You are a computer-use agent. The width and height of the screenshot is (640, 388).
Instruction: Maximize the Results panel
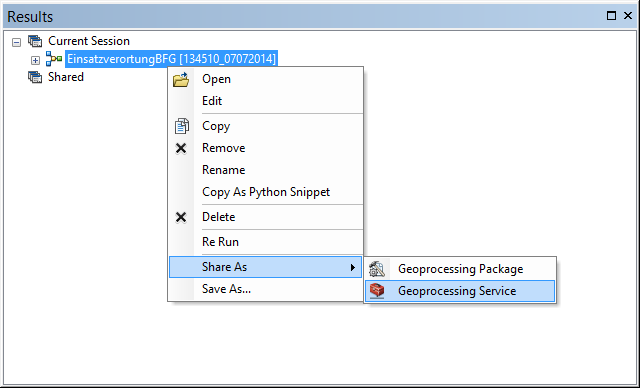611,16
